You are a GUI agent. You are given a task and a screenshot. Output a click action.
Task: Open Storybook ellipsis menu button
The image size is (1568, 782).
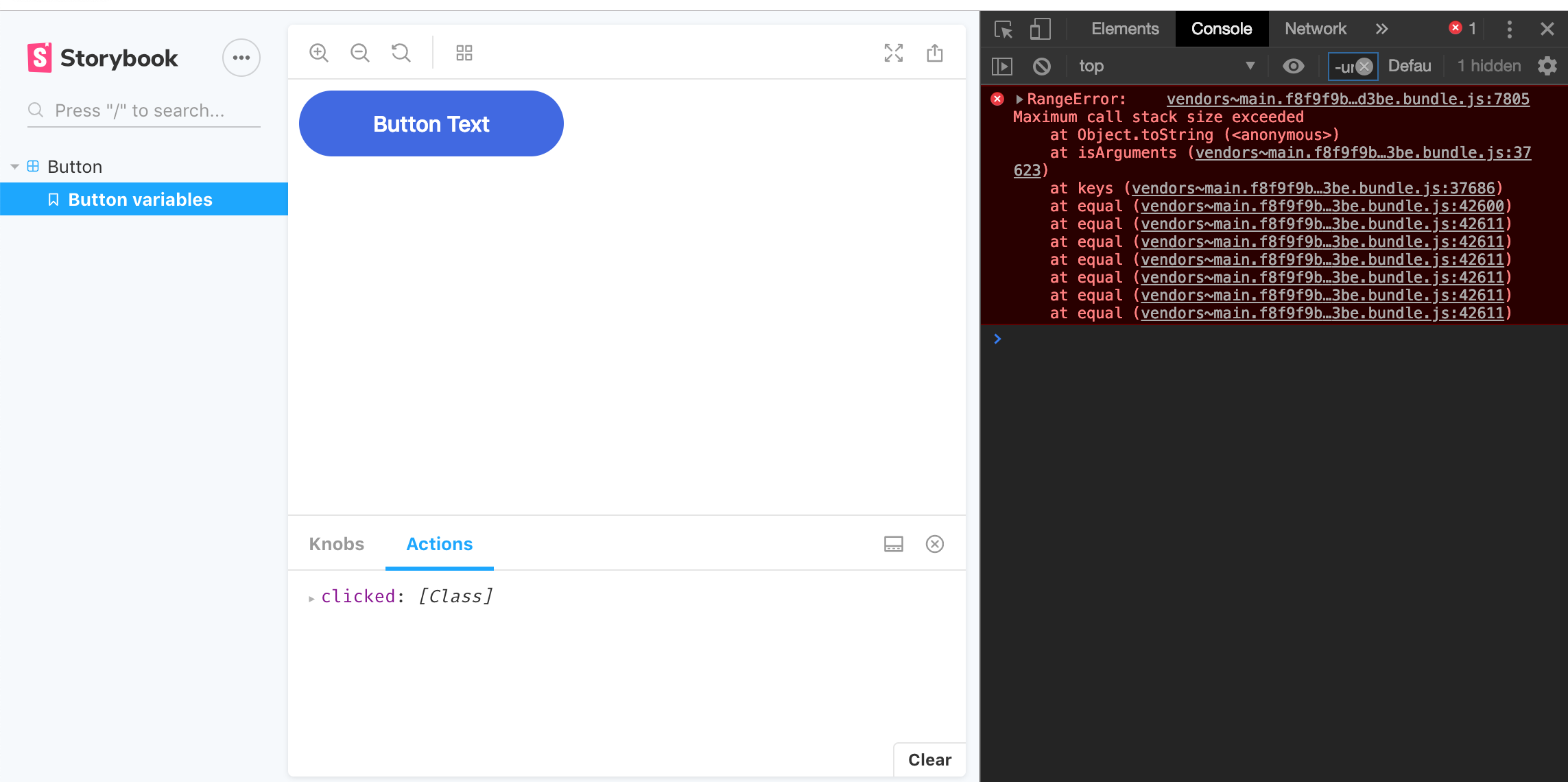pos(241,58)
